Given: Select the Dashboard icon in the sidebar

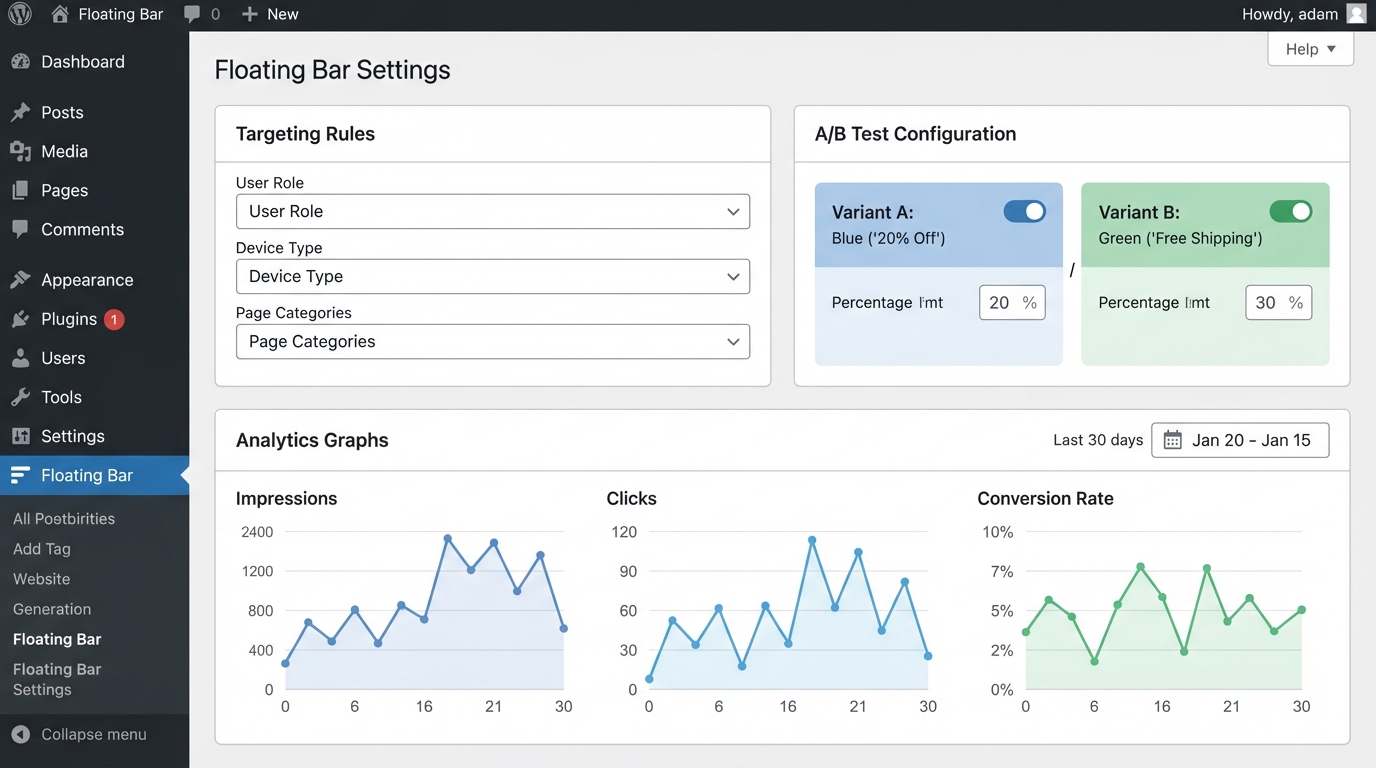Looking at the screenshot, I should (x=22, y=61).
